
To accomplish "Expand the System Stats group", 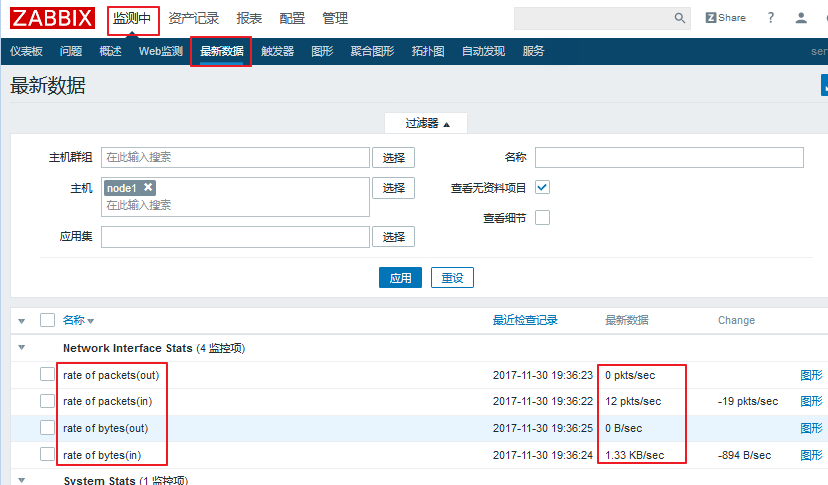I will tap(21, 480).
